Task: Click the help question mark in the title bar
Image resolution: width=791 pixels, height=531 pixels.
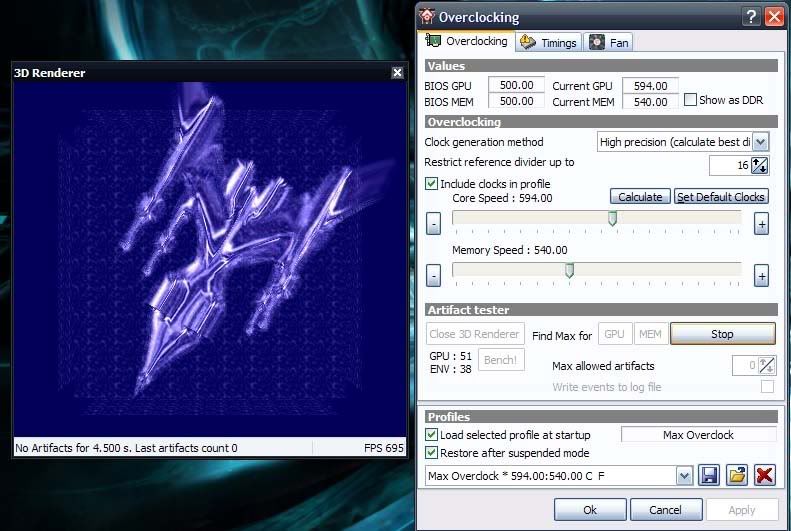Action: pyautogui.click(x=751, y=17)
